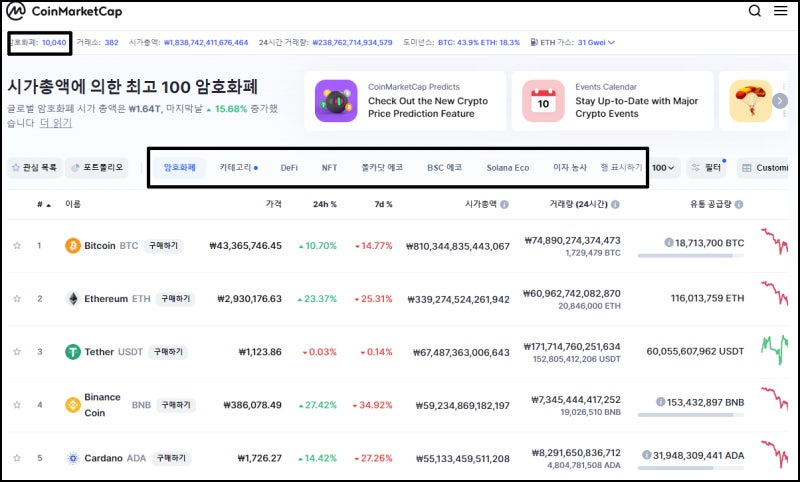Image resolution: width=800 pixels, height=482 pixels.
Task: Click 구매하기 button for BNB
Action: tap(176, 405)
